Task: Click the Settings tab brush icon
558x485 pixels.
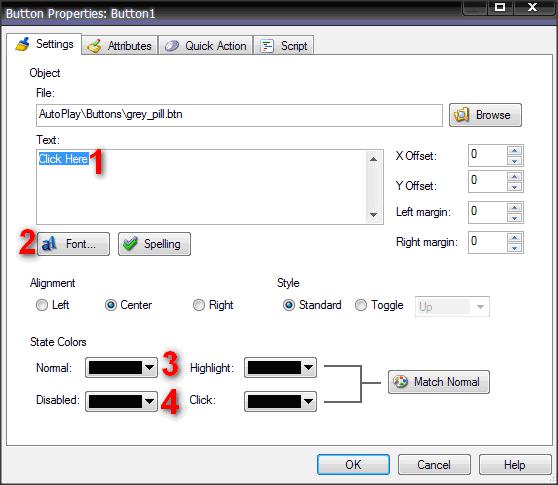Action: (x=22, y=44)
